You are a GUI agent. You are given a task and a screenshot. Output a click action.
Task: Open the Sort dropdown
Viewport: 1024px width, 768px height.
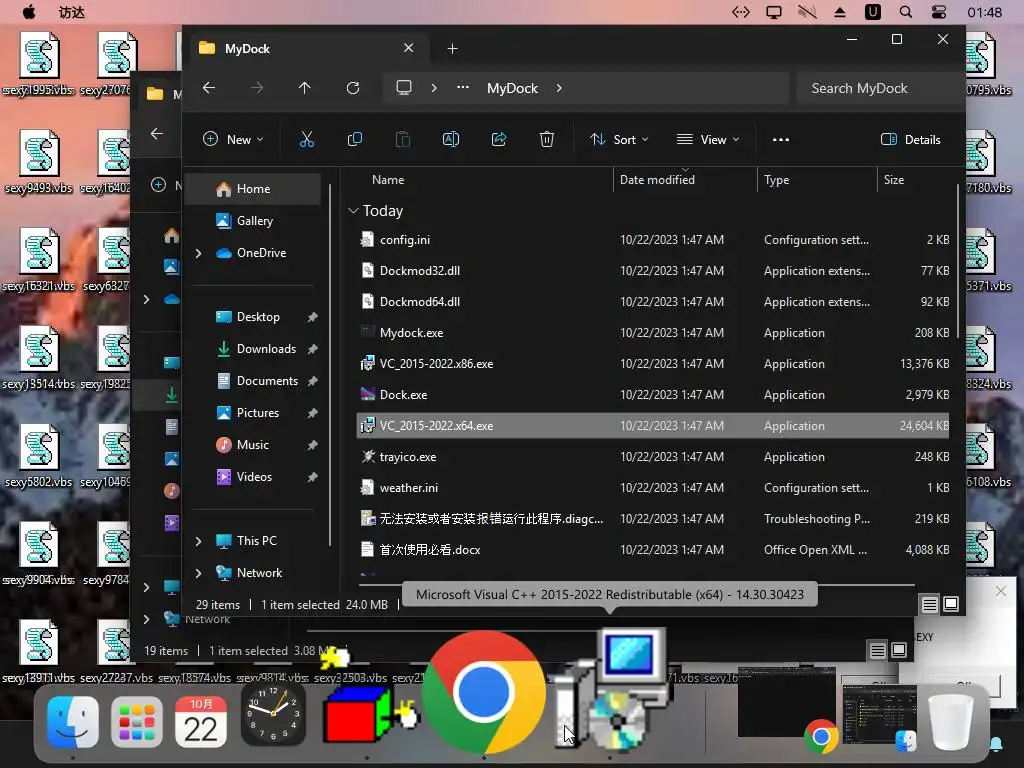[x=618, y=139]
